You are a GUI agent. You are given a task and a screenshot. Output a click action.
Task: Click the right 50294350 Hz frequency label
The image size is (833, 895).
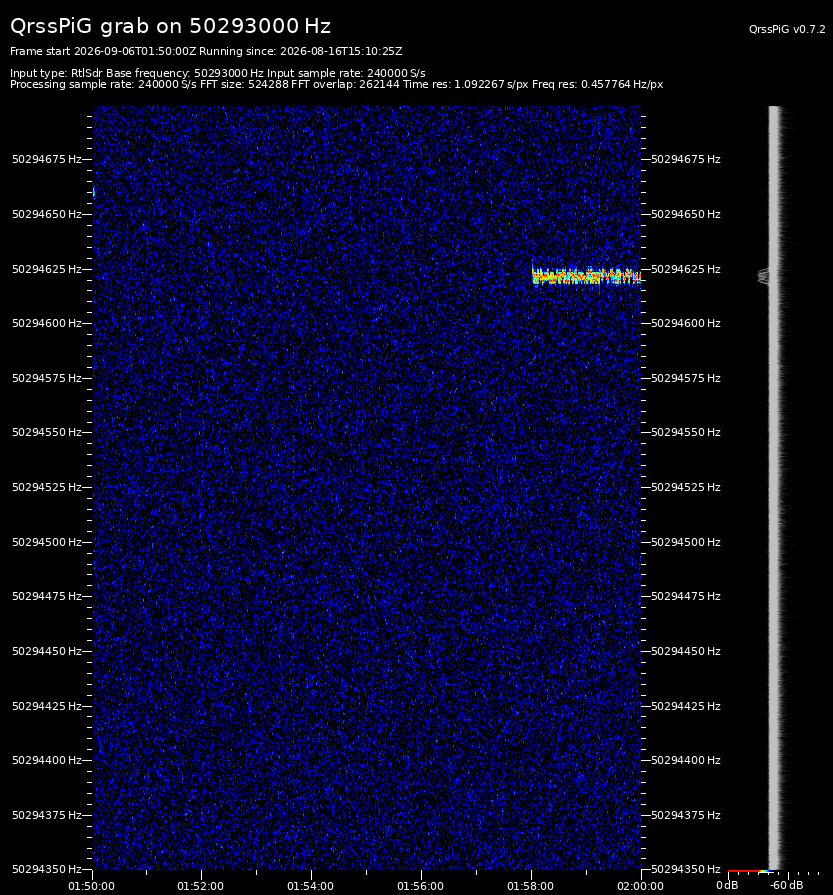[x=686, y=869]
